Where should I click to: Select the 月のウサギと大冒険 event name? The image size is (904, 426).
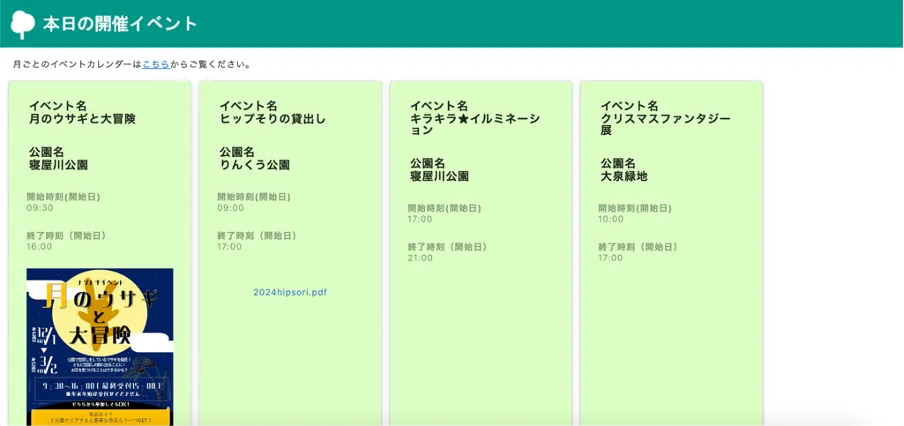tap(82, 119)
